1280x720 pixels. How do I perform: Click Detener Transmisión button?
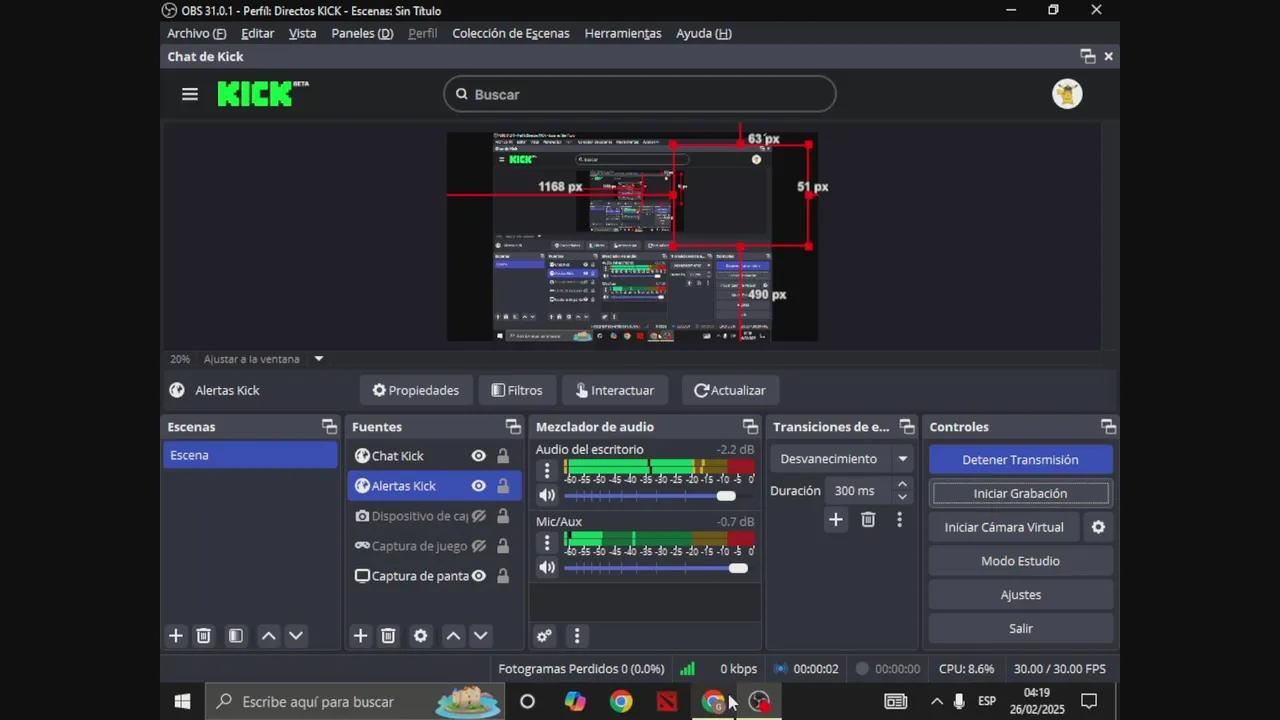coord(1020,460)
